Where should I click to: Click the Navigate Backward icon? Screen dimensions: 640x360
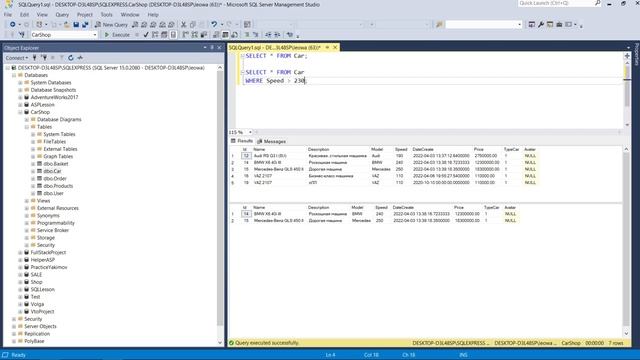coord(13,24)
